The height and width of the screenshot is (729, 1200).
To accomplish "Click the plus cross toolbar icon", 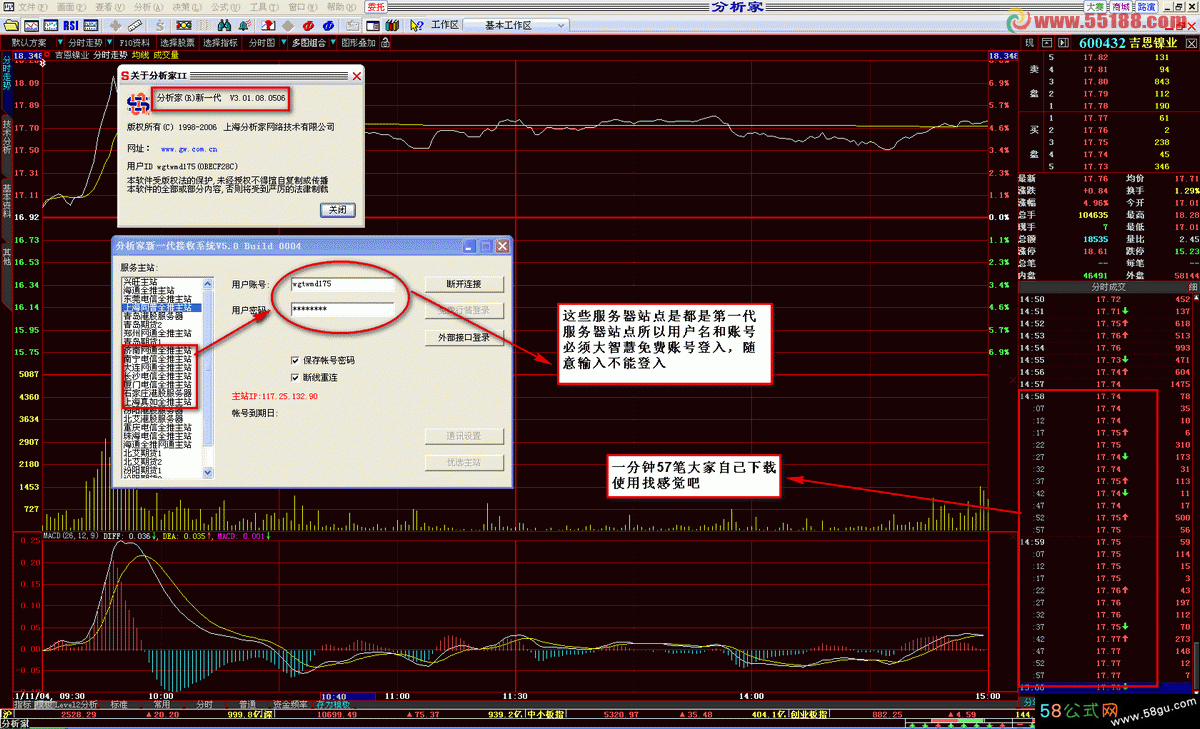I will (x=115, y=24).
